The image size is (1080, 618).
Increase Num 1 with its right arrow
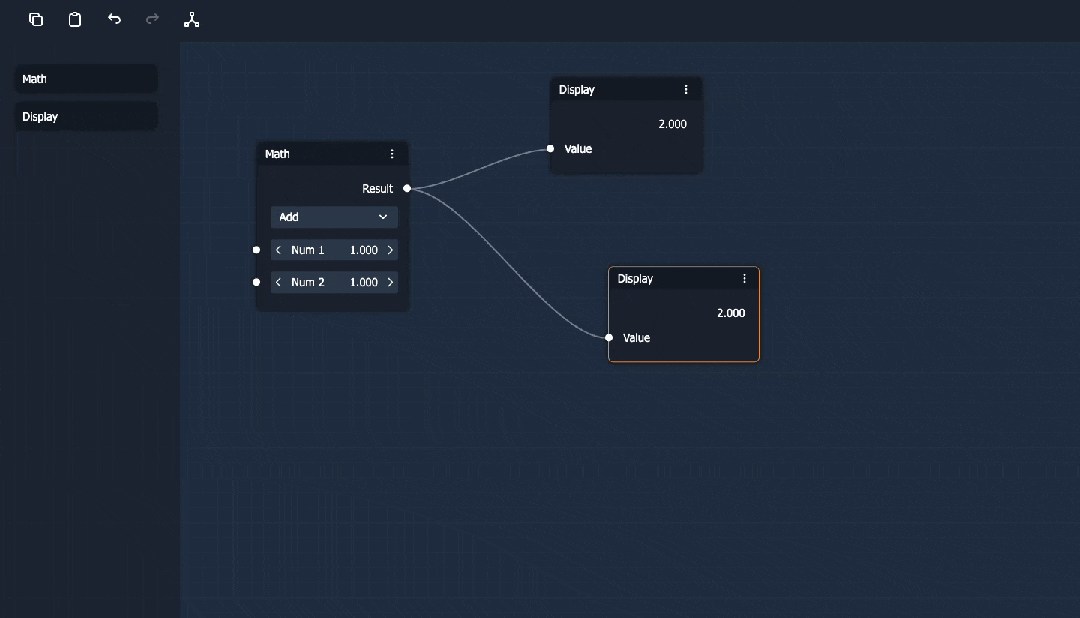390,250
